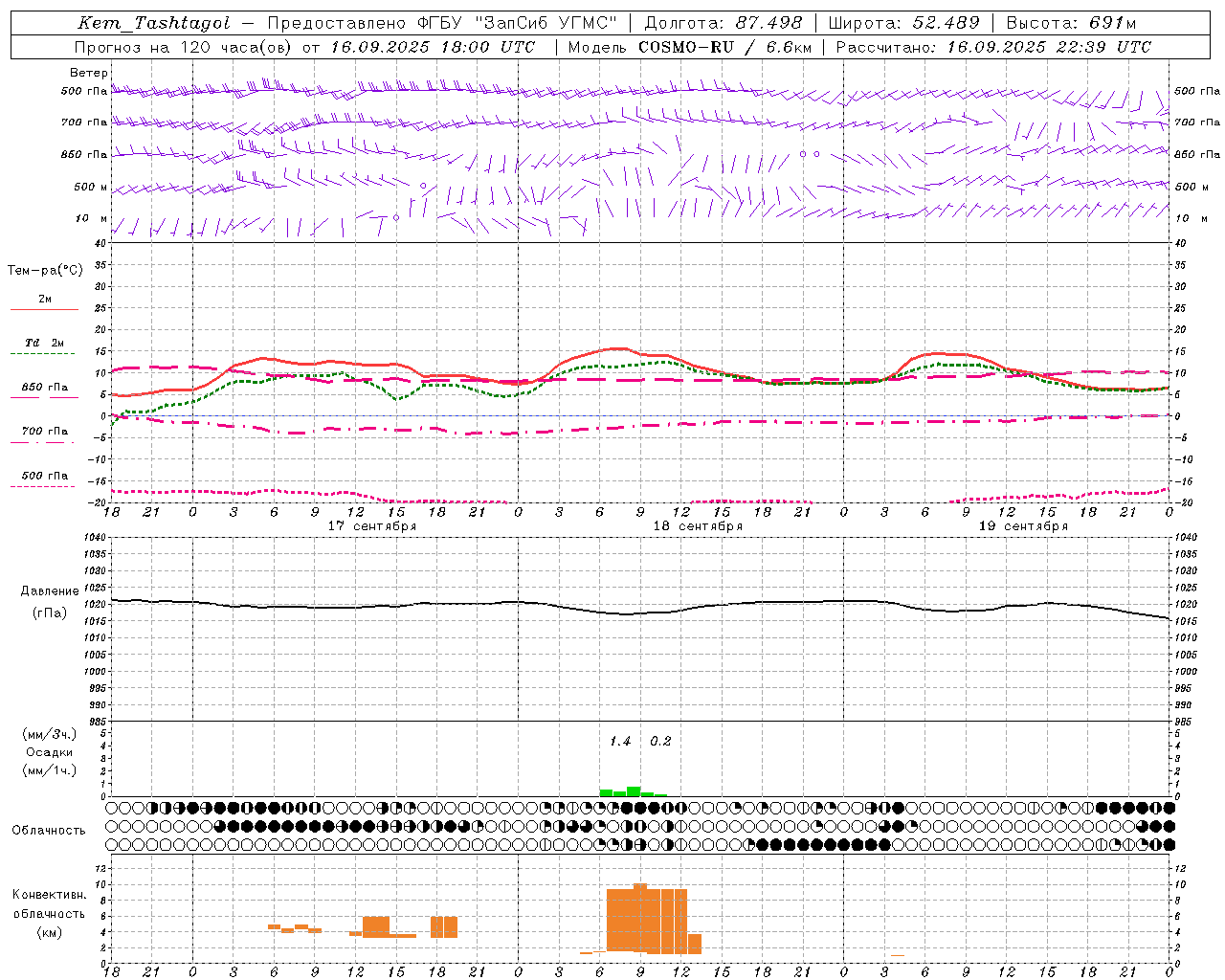Image resolution: width=1225 pixels, height=980 pixels.
Task: Click the 'Облачность' cloud cover label
Action: 49,831
